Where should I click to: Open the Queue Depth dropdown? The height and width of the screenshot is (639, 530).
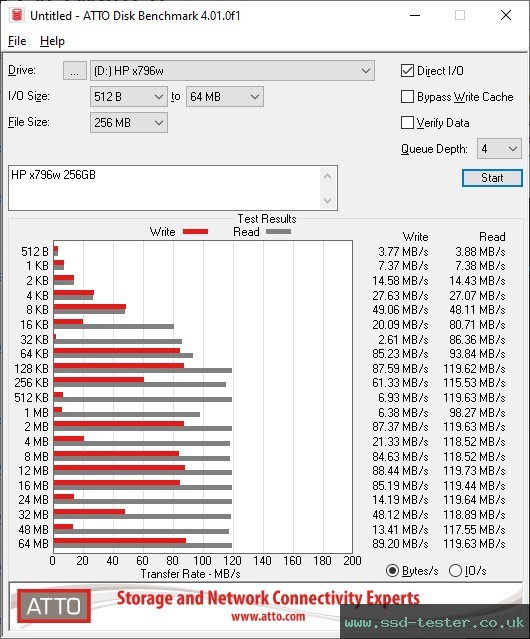pos(499,149)
